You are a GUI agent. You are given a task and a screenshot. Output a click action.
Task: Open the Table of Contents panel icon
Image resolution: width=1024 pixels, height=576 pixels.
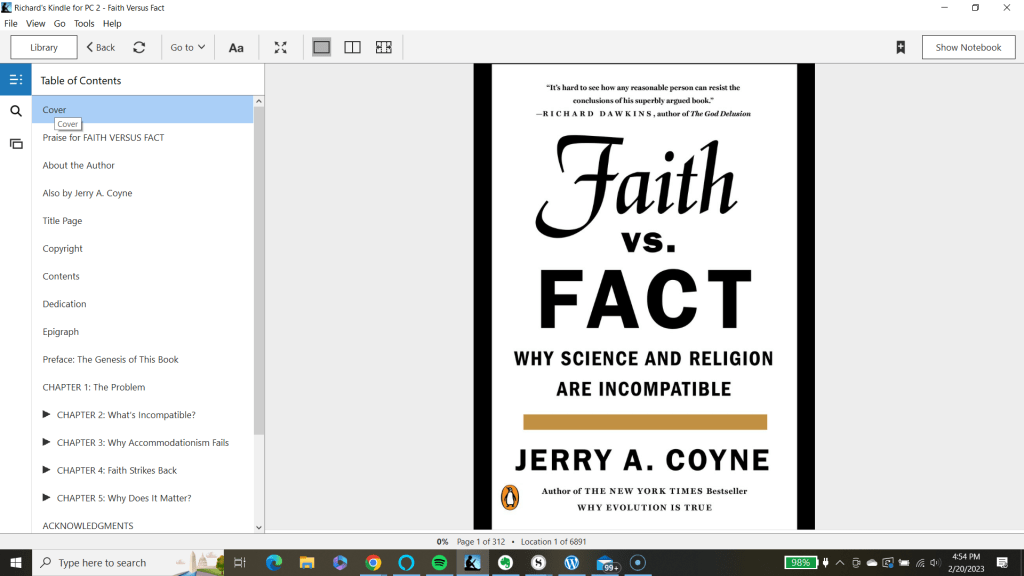click(15, 80)
